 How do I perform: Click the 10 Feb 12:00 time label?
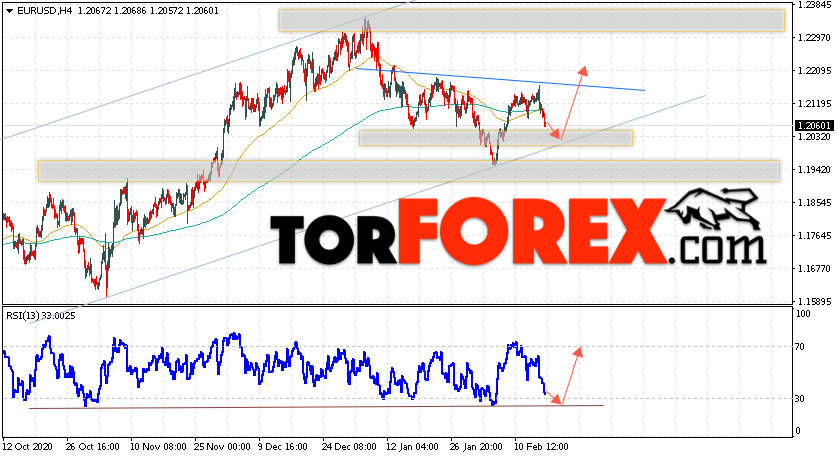541,447
